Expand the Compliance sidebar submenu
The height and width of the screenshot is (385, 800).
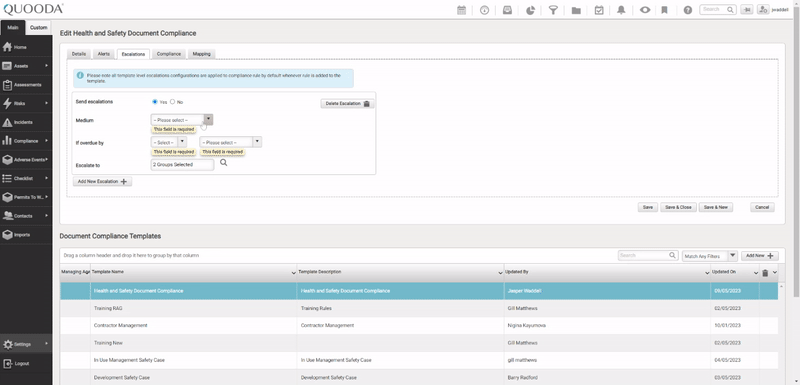46,141
